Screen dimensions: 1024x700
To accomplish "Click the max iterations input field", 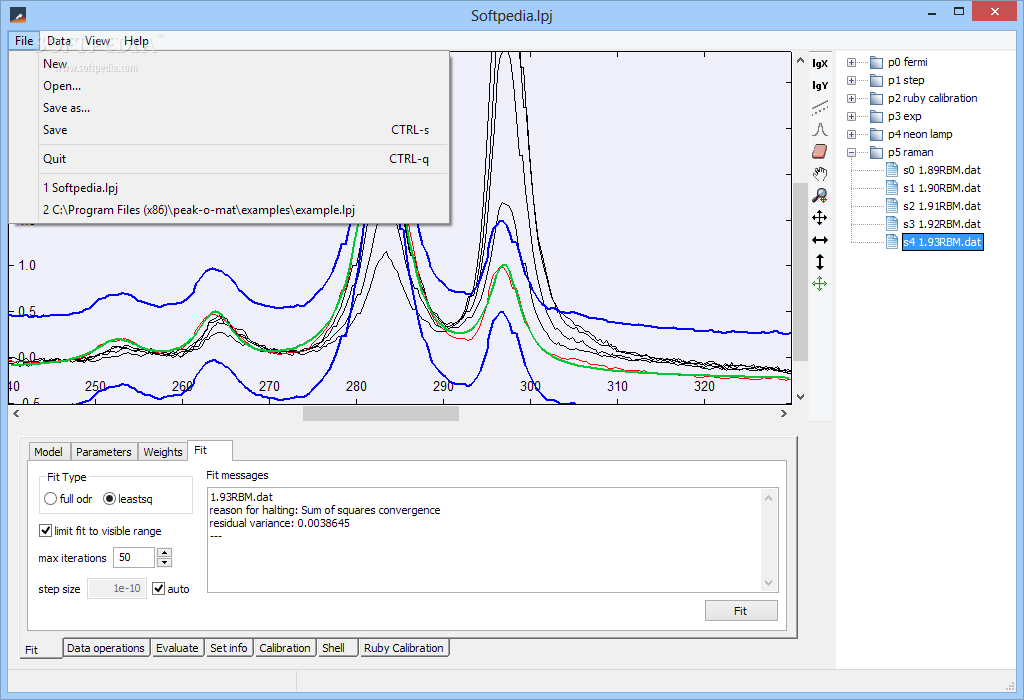I will click(x=134, y=557).
